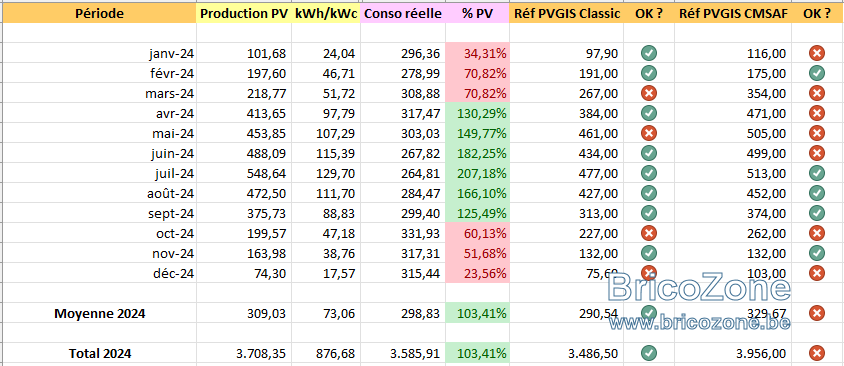The width and height of the screenshot is (844, 366).
Task: Click the pink % PV header cell
Action: tap(477, 14)
